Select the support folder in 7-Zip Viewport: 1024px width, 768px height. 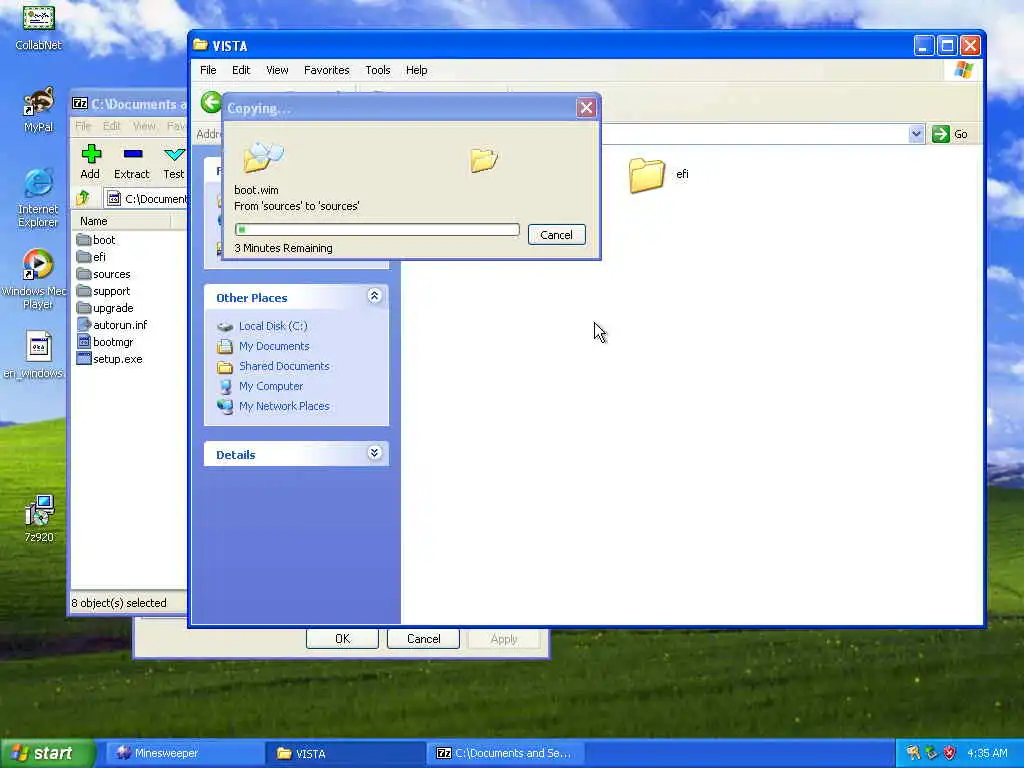[103, 291]
